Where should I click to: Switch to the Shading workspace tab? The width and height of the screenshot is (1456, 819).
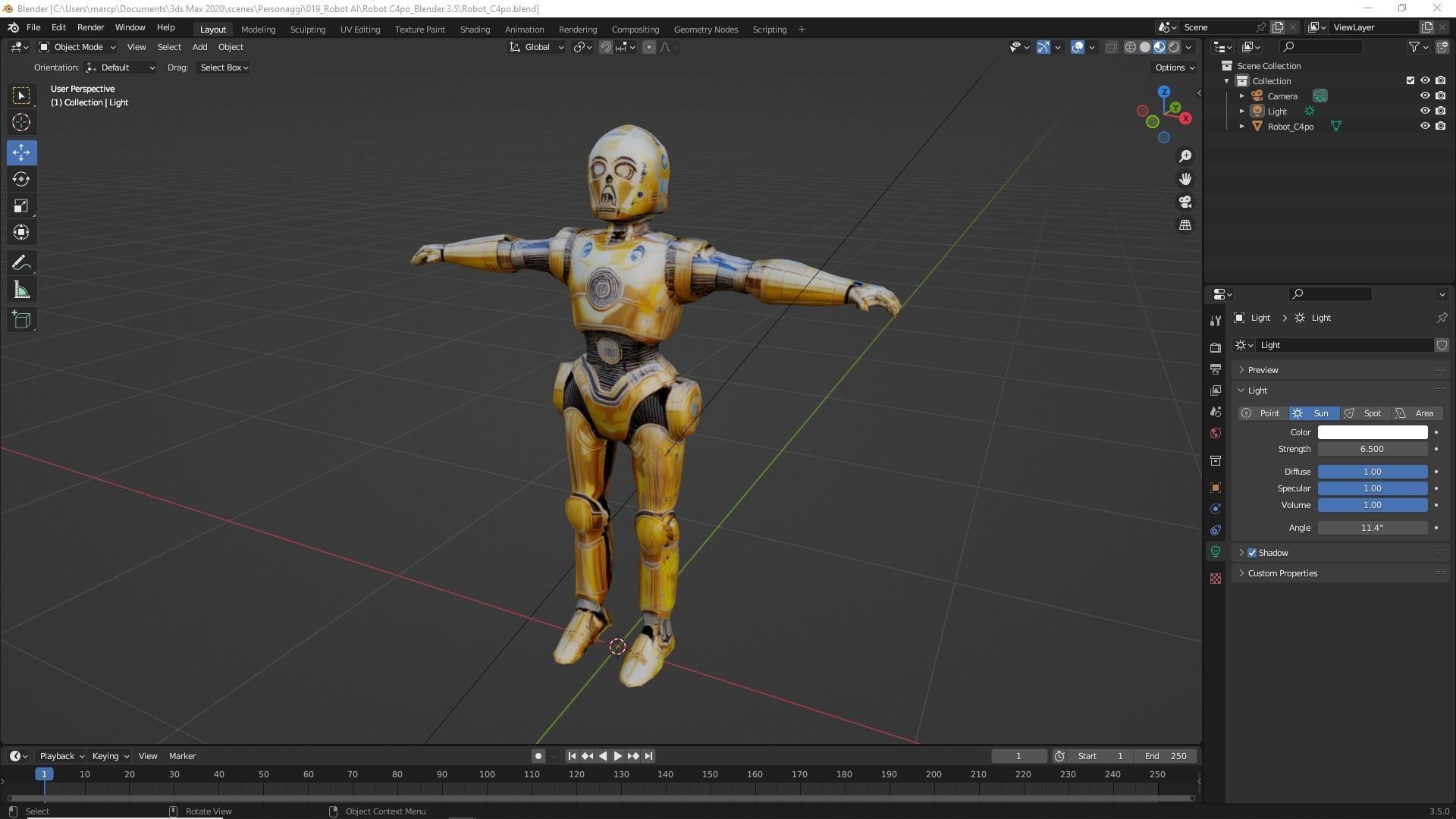pyautogui.click(x=475, y=30)
